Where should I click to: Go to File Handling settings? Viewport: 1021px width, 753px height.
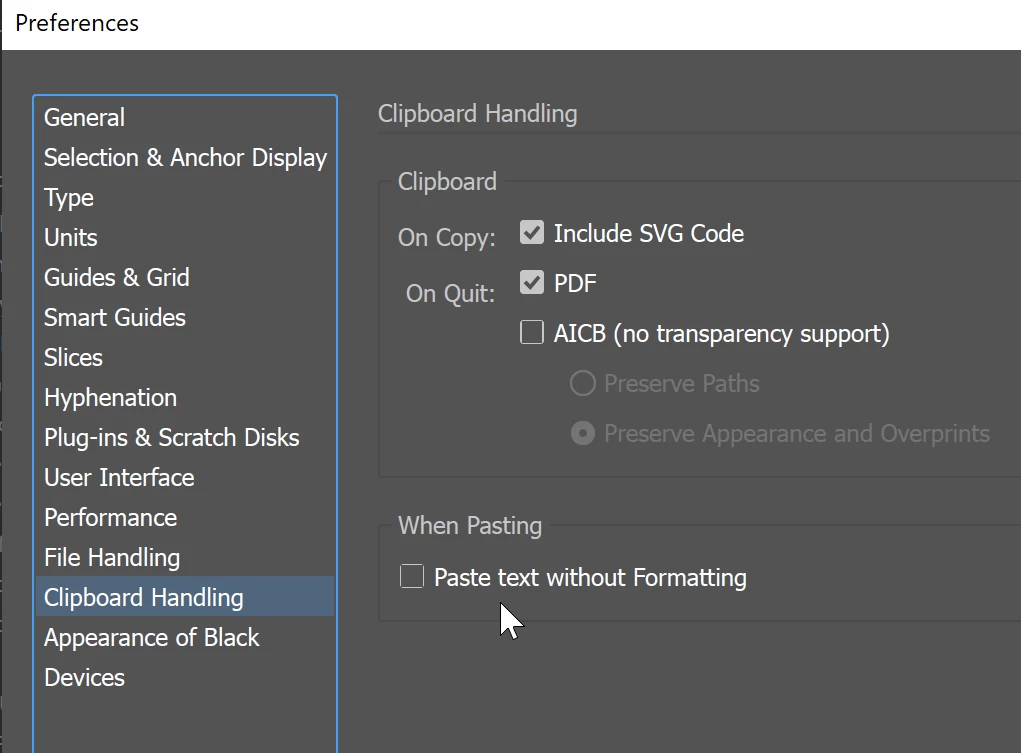click(112, 558)
